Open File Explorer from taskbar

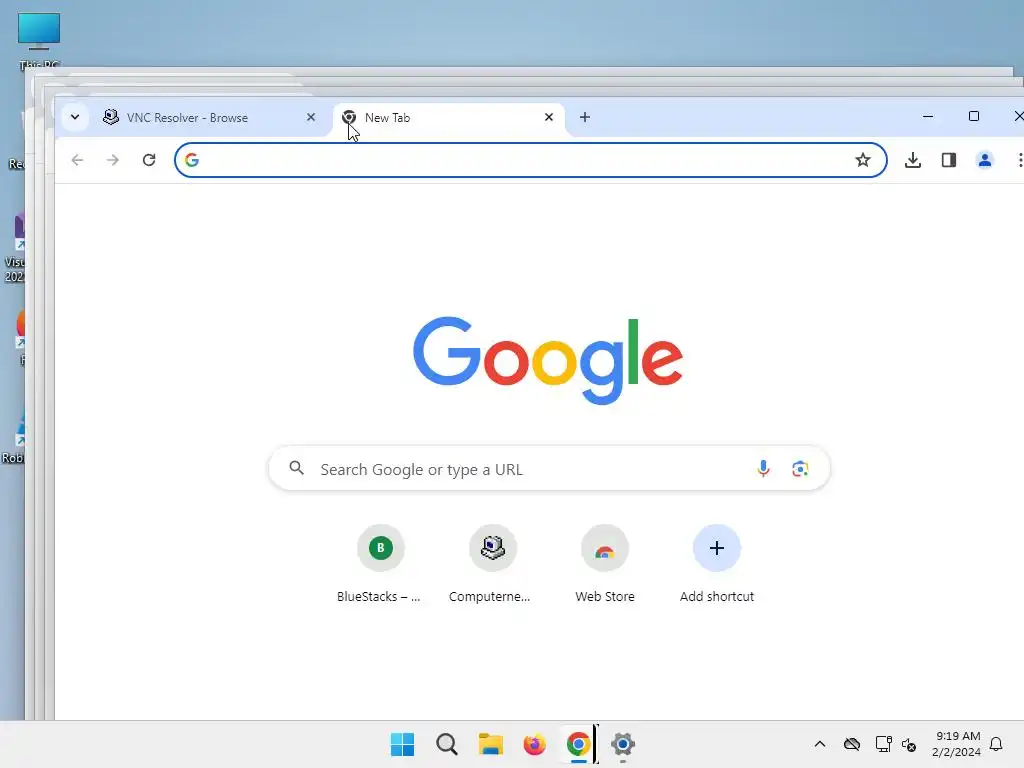coord(490,744)
